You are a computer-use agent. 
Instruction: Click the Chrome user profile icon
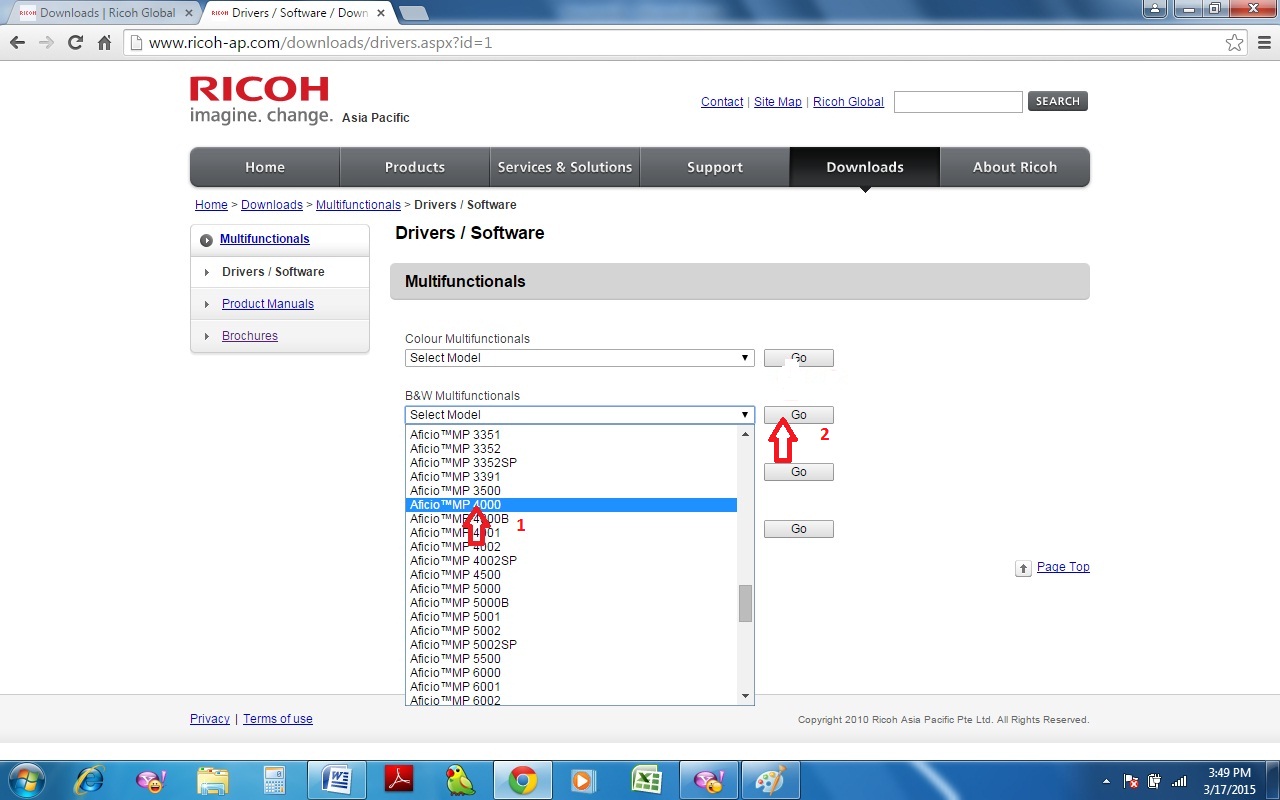[x=1156, y=8]
